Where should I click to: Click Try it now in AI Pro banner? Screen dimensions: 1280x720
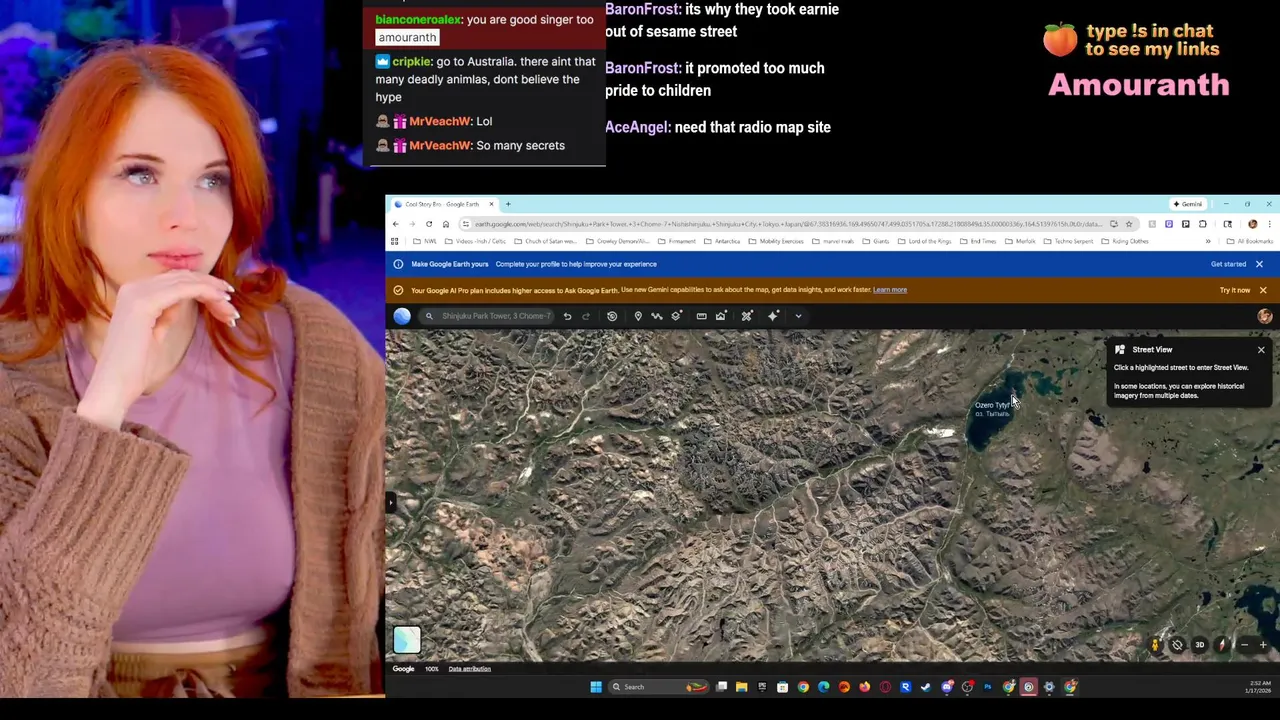(1235, 290)
